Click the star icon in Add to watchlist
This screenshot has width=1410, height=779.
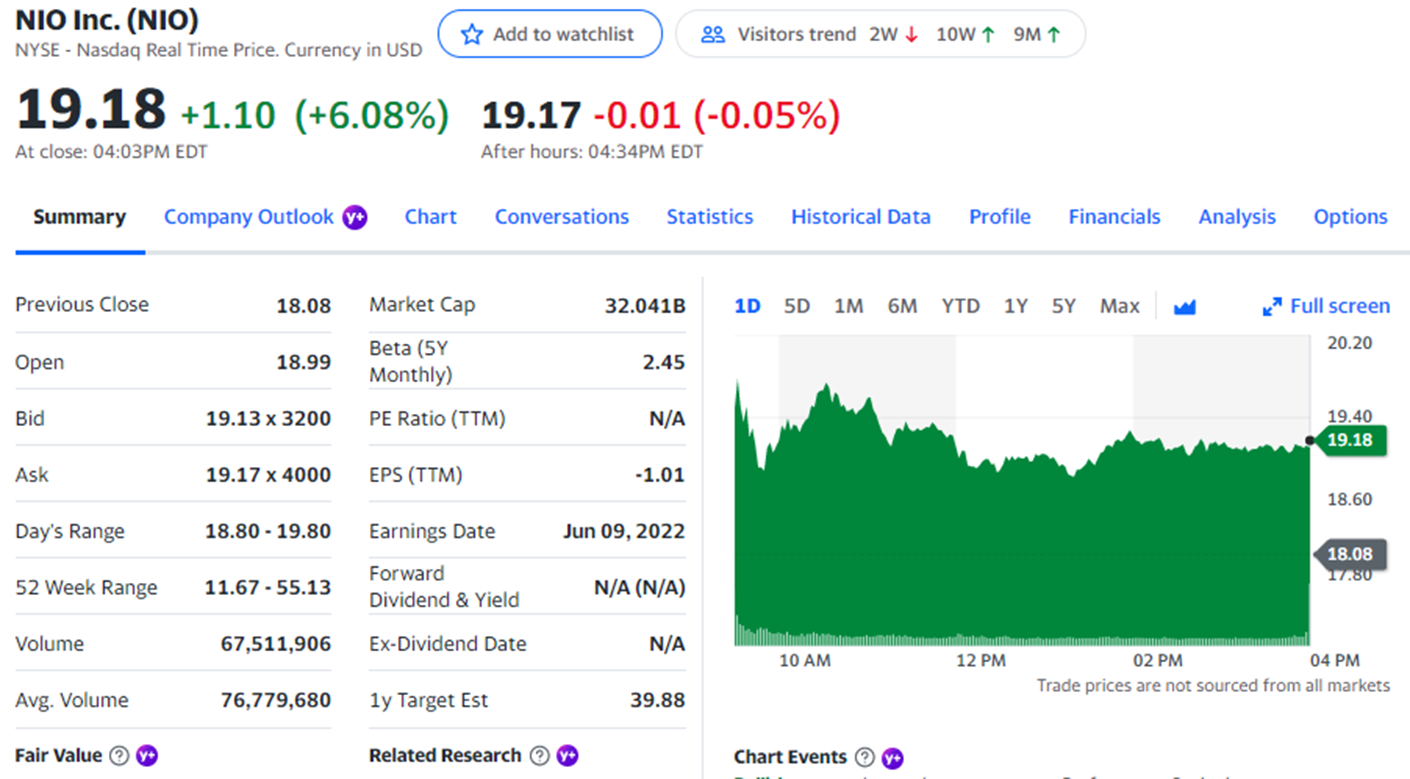click(472, 34)
